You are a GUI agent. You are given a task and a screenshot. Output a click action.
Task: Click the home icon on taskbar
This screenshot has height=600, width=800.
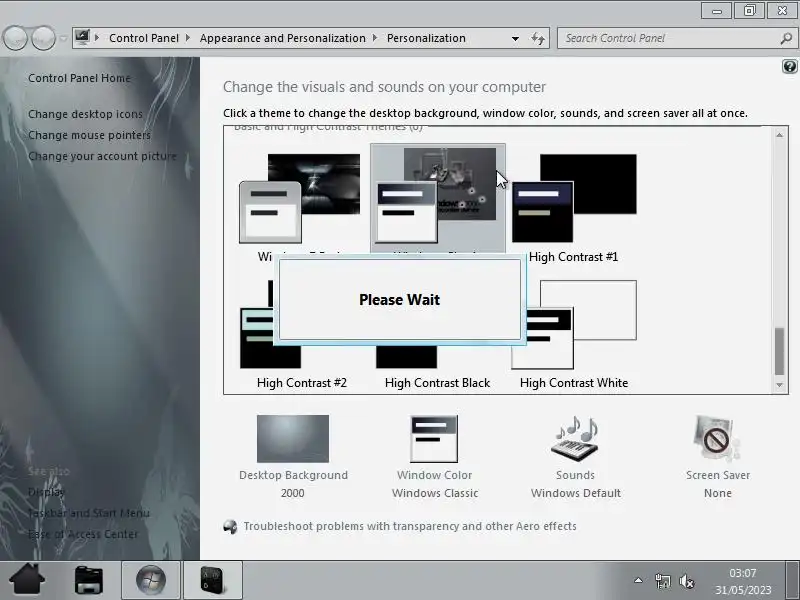pos(27,579)
